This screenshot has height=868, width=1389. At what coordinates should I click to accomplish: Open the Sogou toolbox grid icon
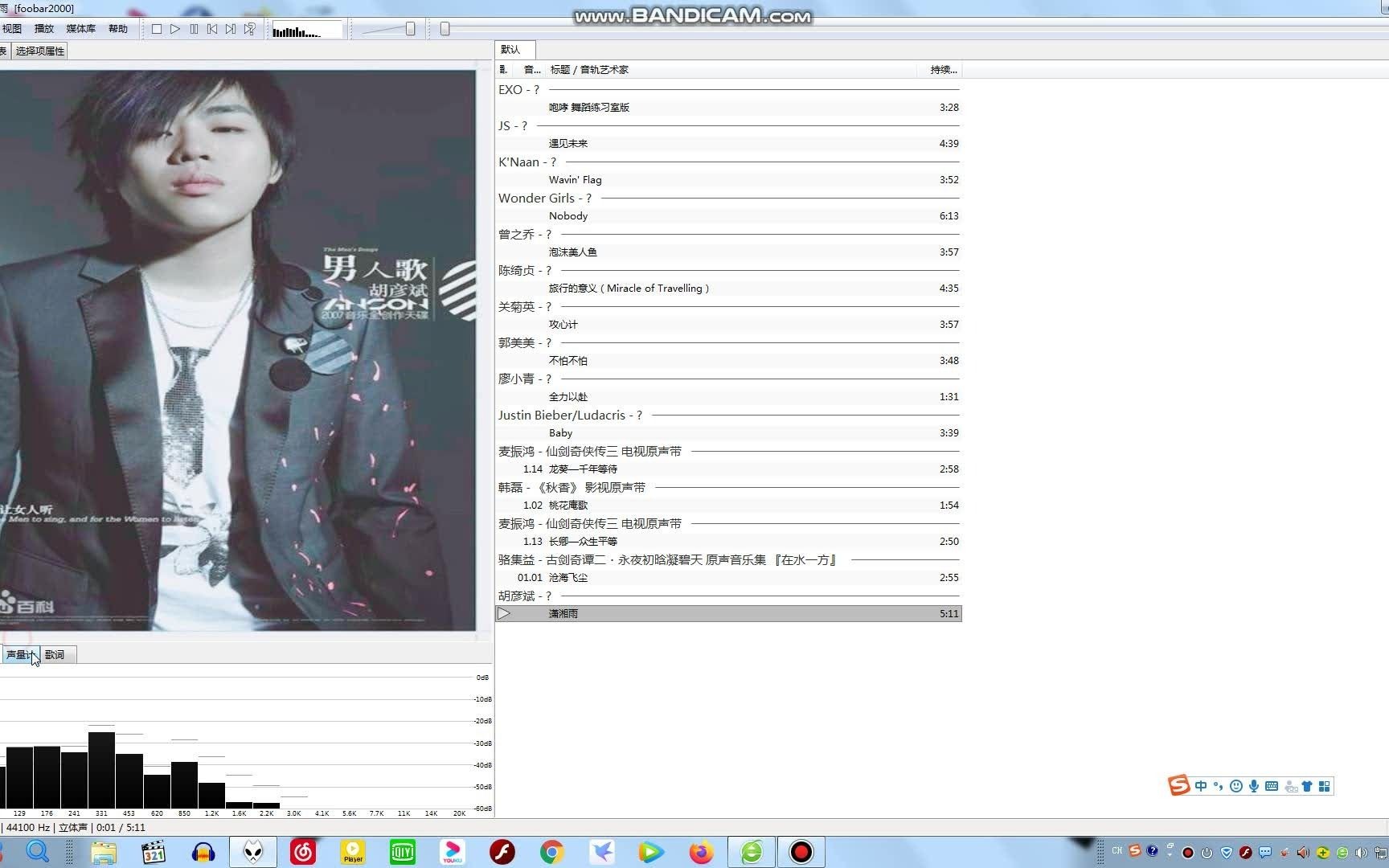(x=1325, y=786)
